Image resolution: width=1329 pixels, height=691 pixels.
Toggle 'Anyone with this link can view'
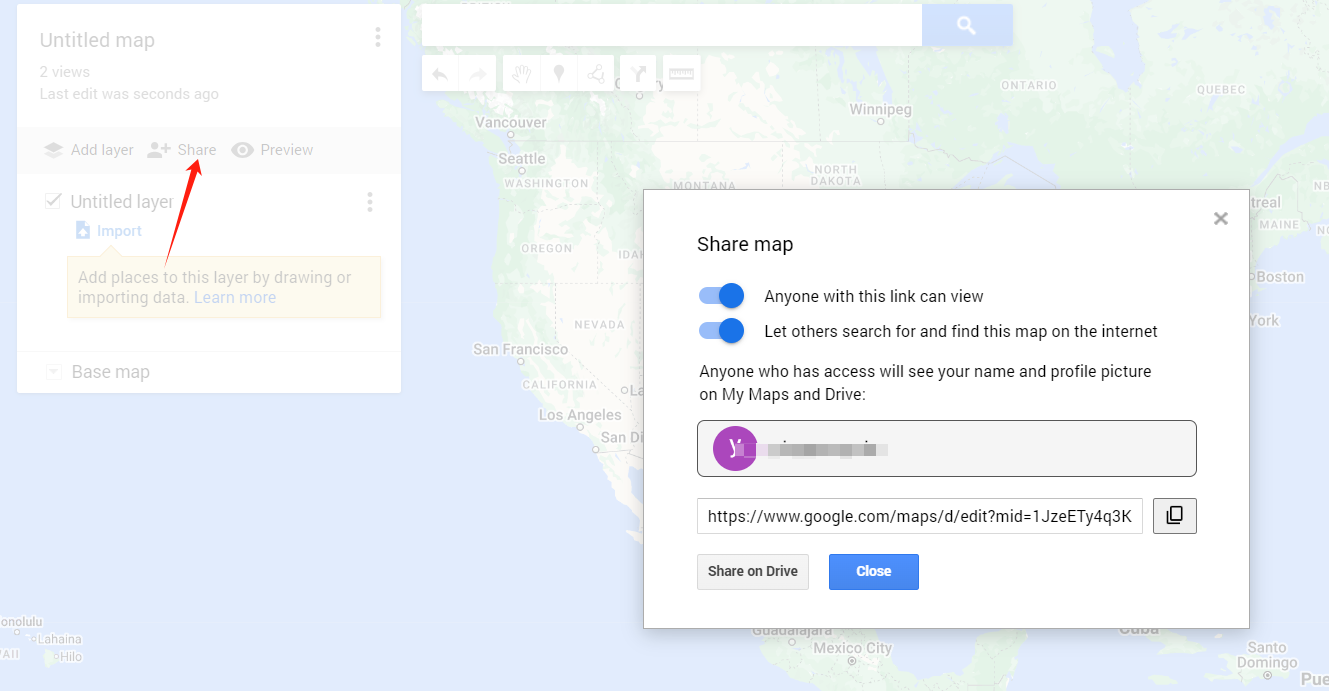(x=722, y=296)
